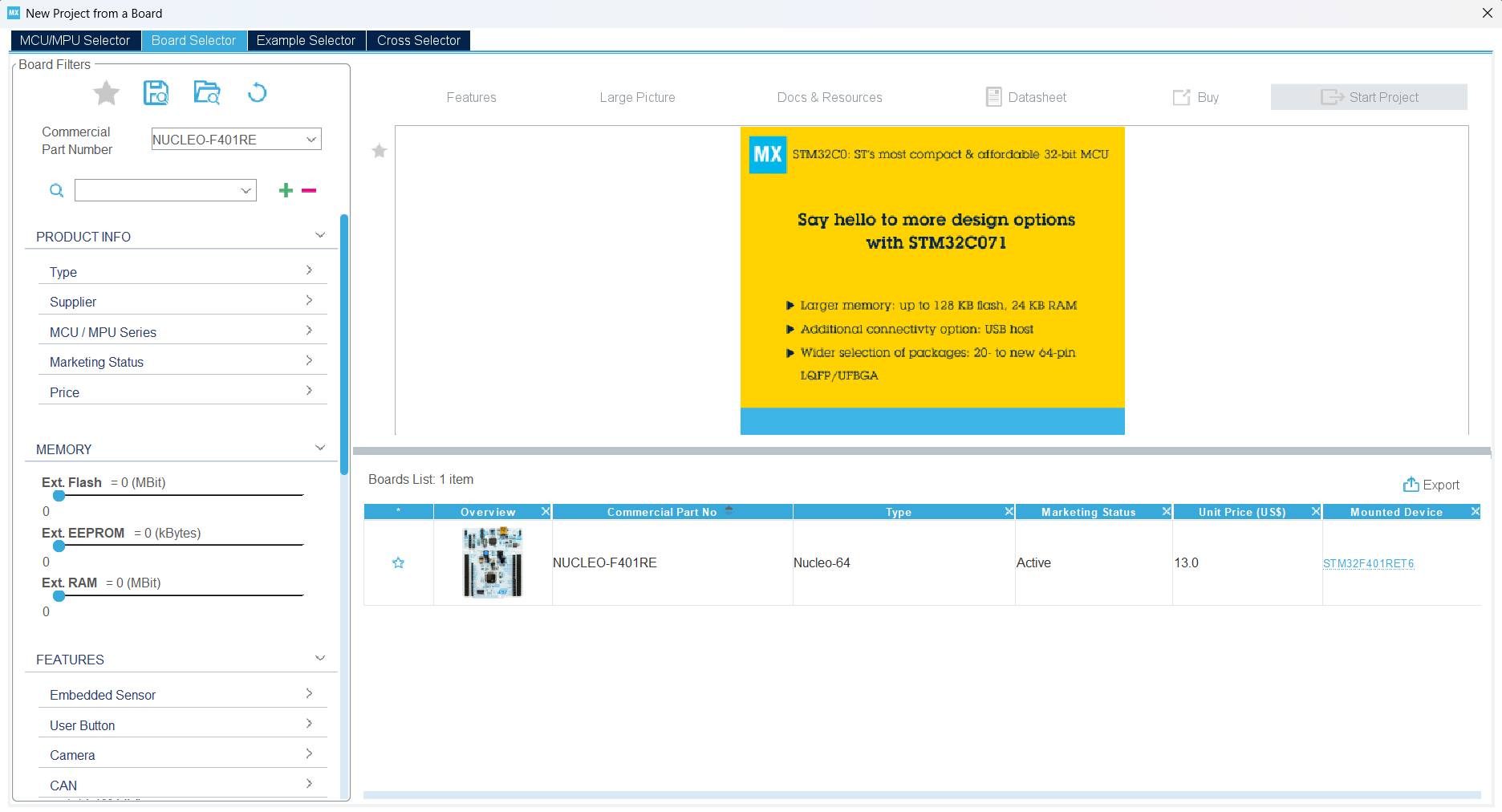Image resolution: width=1502 pixels, height=812 pixels.
Task: Reset all board filters with the refresh icon
Action: pos(257,93)
